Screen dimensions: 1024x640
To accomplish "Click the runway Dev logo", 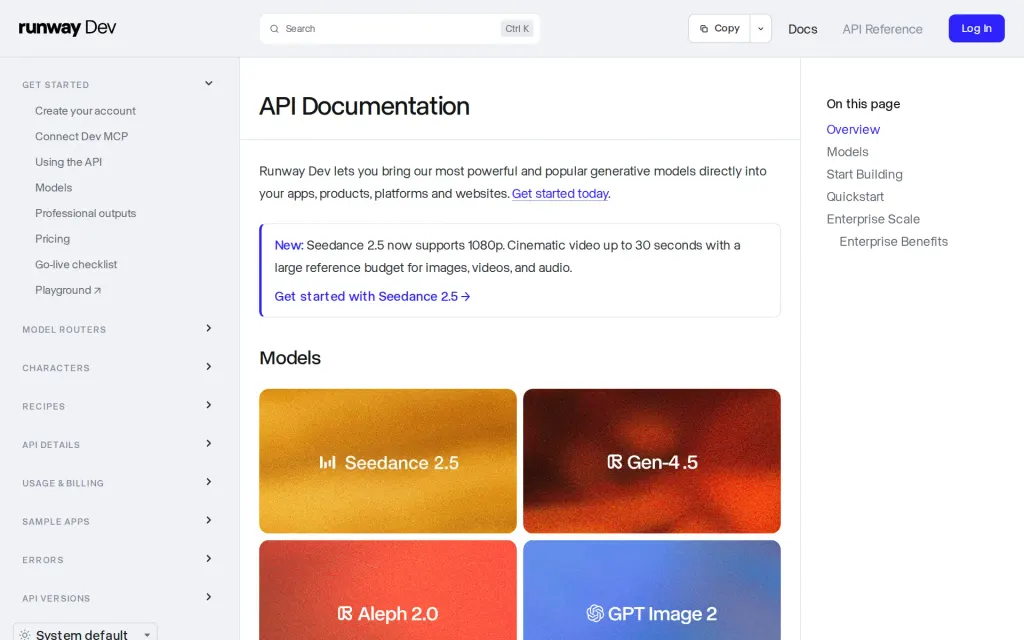I will [x=67, y=28].
